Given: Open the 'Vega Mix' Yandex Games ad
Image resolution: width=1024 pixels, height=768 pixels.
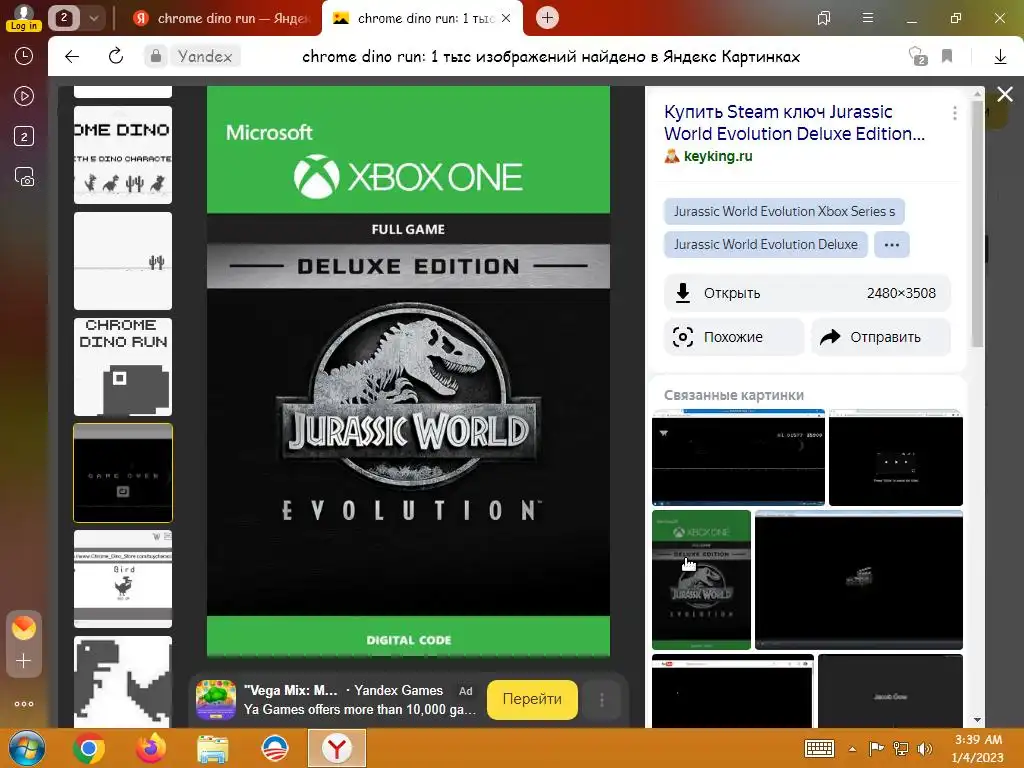Looking at the screenshot, I should (360, 699).
